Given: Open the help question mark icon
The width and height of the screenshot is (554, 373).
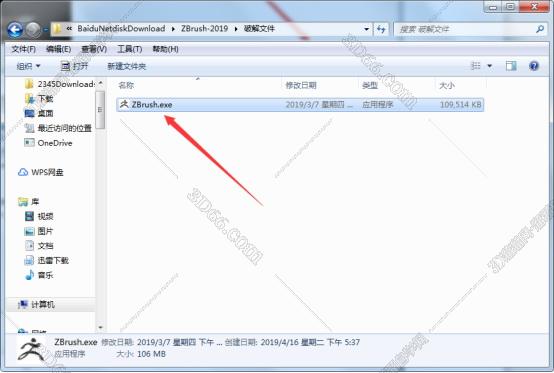Looking at the screenshot, I should point(534,66).
